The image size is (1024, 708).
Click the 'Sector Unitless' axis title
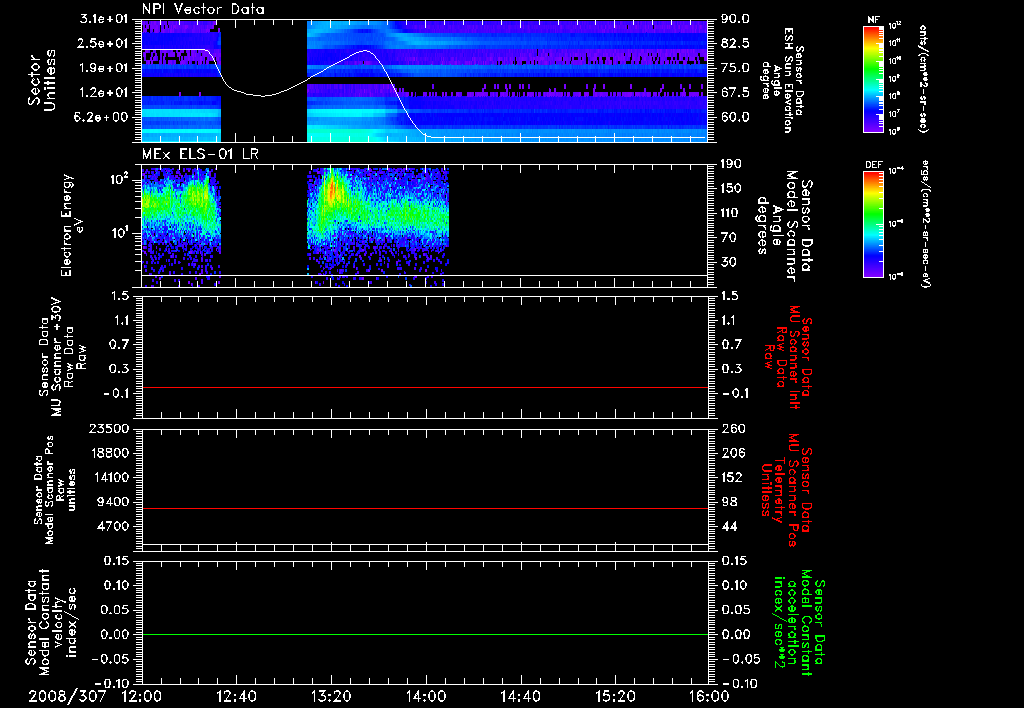[x=42, y=80]
